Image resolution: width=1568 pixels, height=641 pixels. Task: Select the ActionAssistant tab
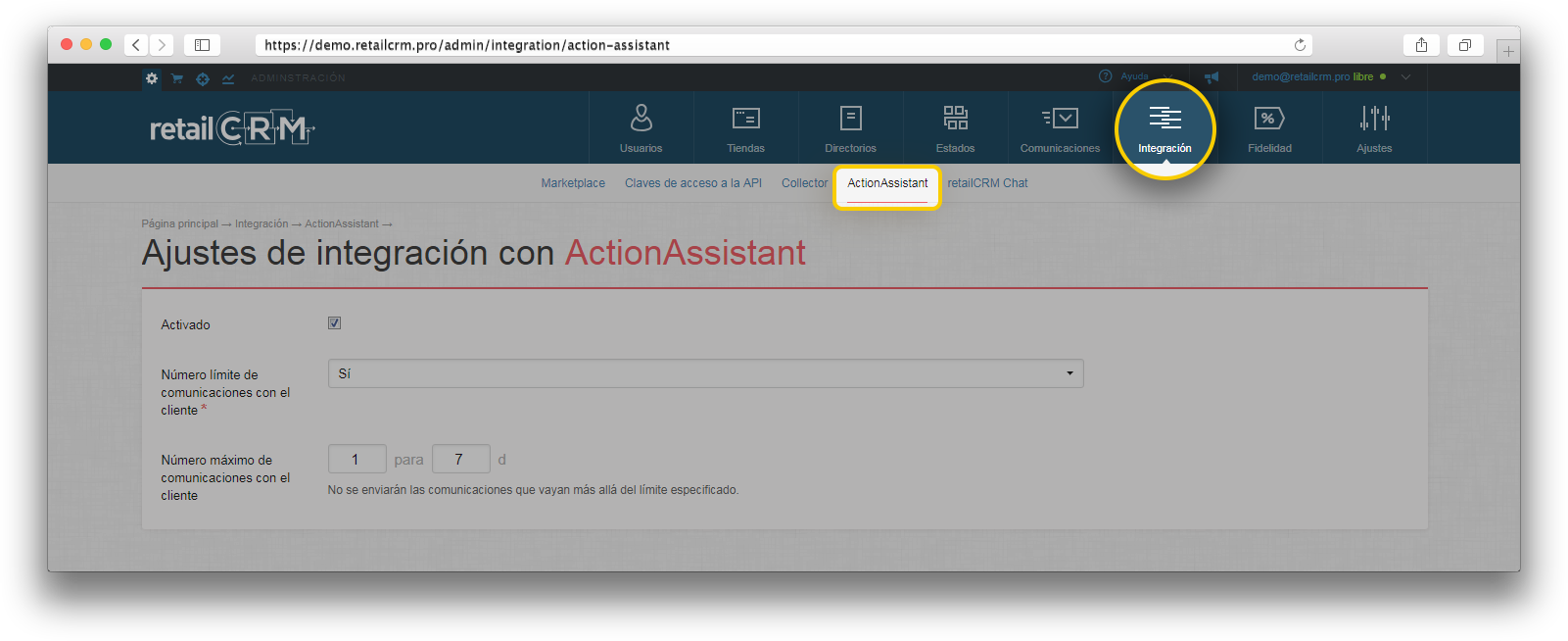[x=887, y=183]
